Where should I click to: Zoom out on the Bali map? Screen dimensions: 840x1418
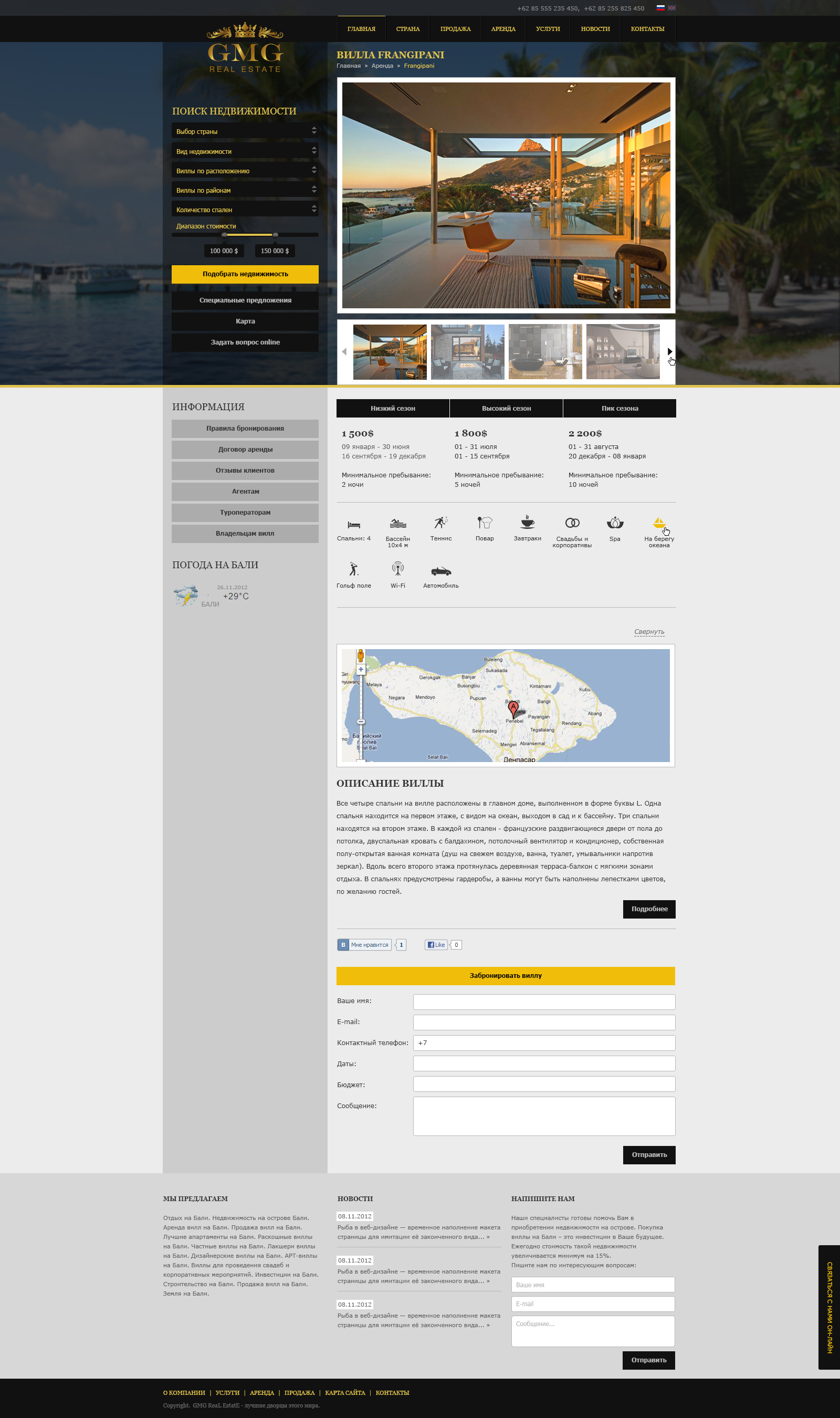(361, 722)
